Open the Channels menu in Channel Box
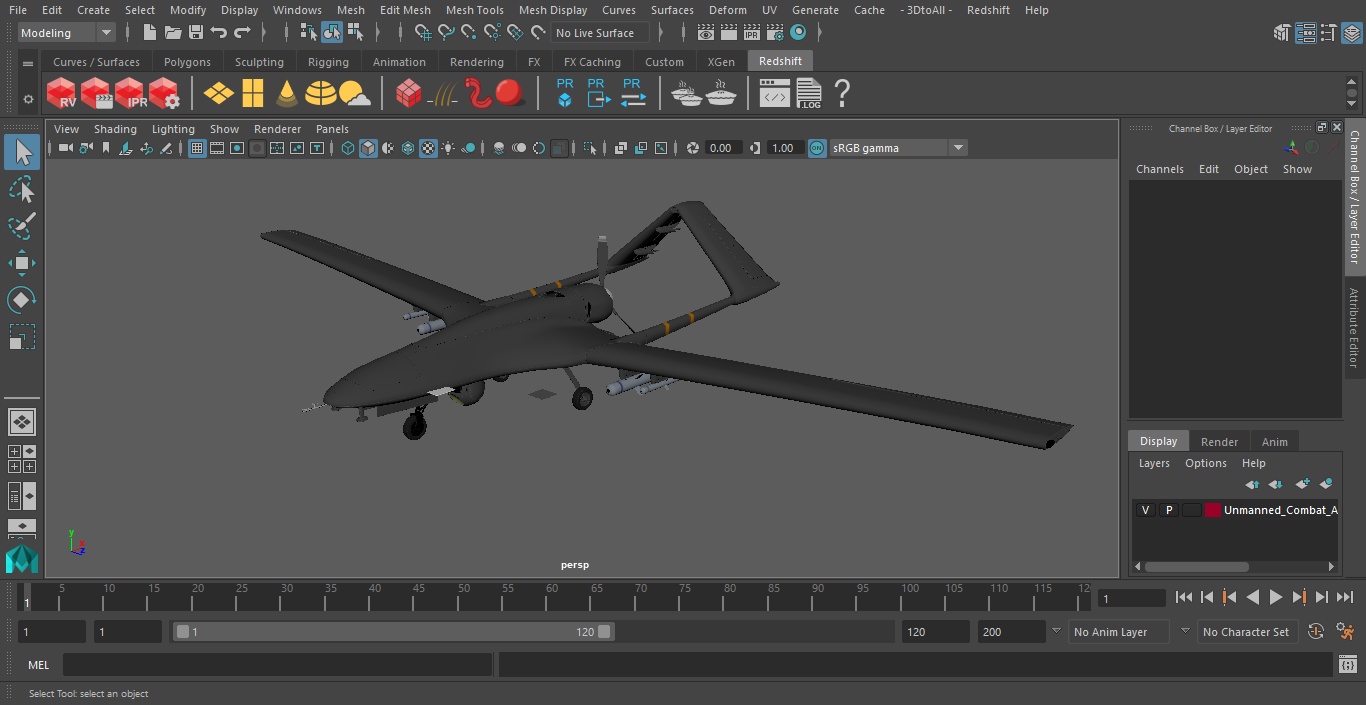Image resolution: width=1366 pixels, height=705 pixels. [1159, 169]
